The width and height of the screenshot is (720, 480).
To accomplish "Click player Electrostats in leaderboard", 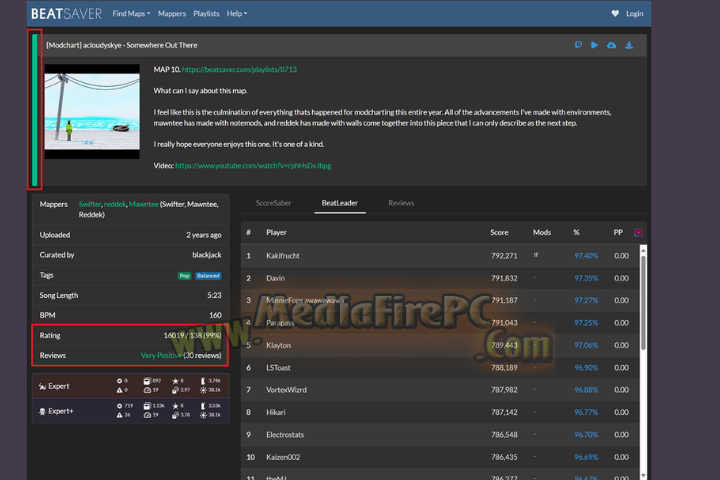I will 285,435.
